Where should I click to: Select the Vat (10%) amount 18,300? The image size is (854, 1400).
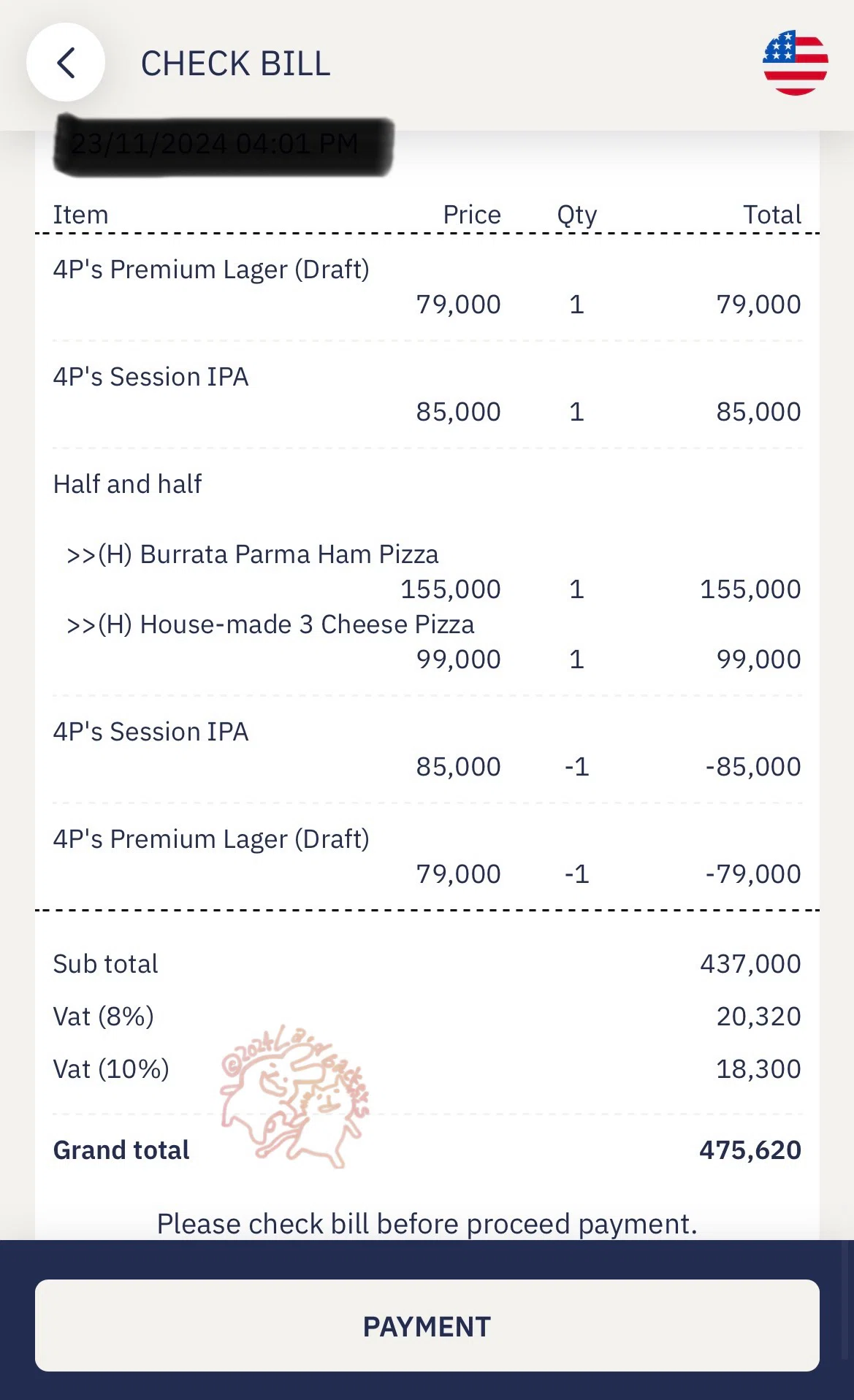point(758,1069)
